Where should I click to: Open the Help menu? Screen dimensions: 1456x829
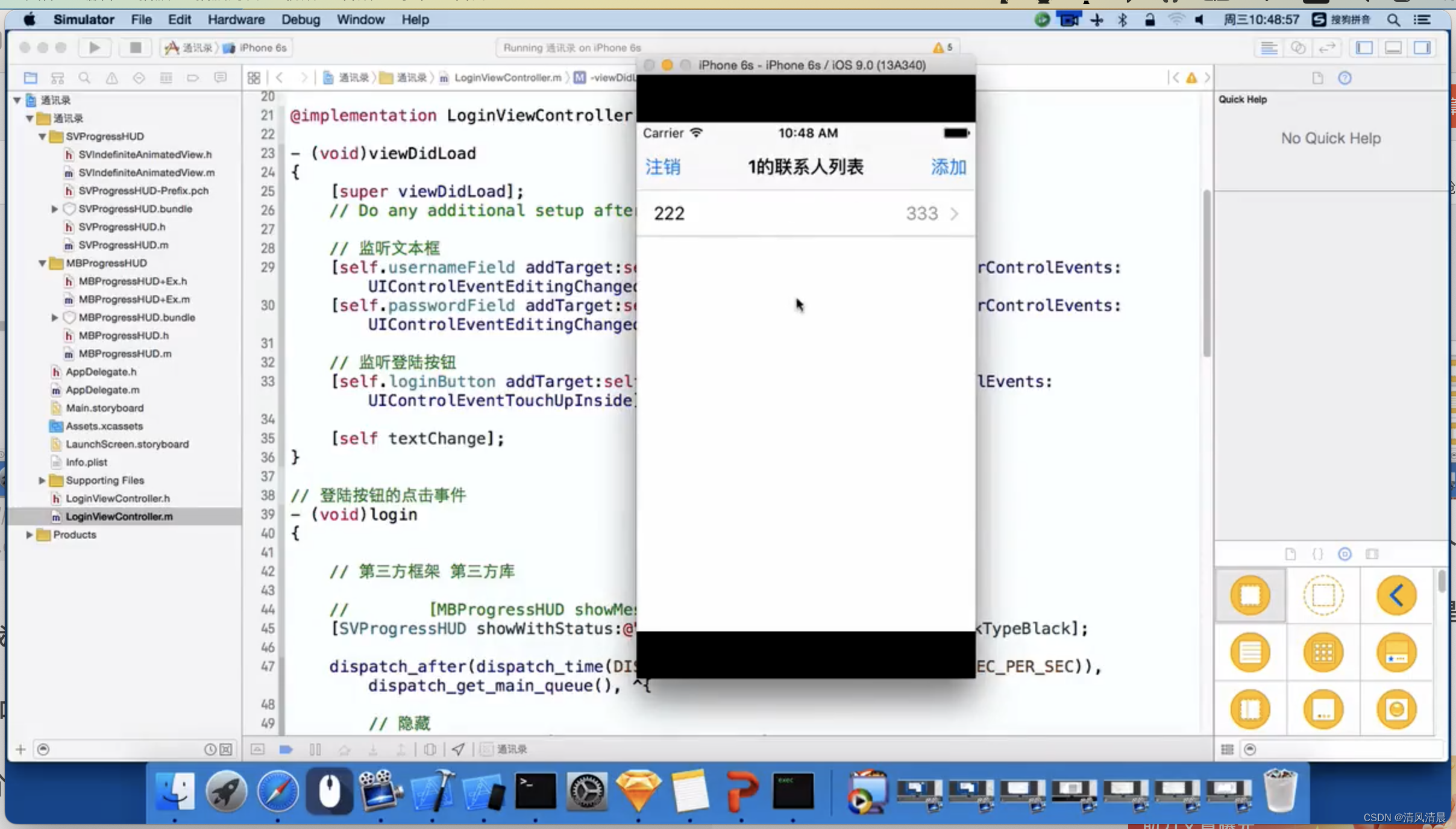[415, 20]
